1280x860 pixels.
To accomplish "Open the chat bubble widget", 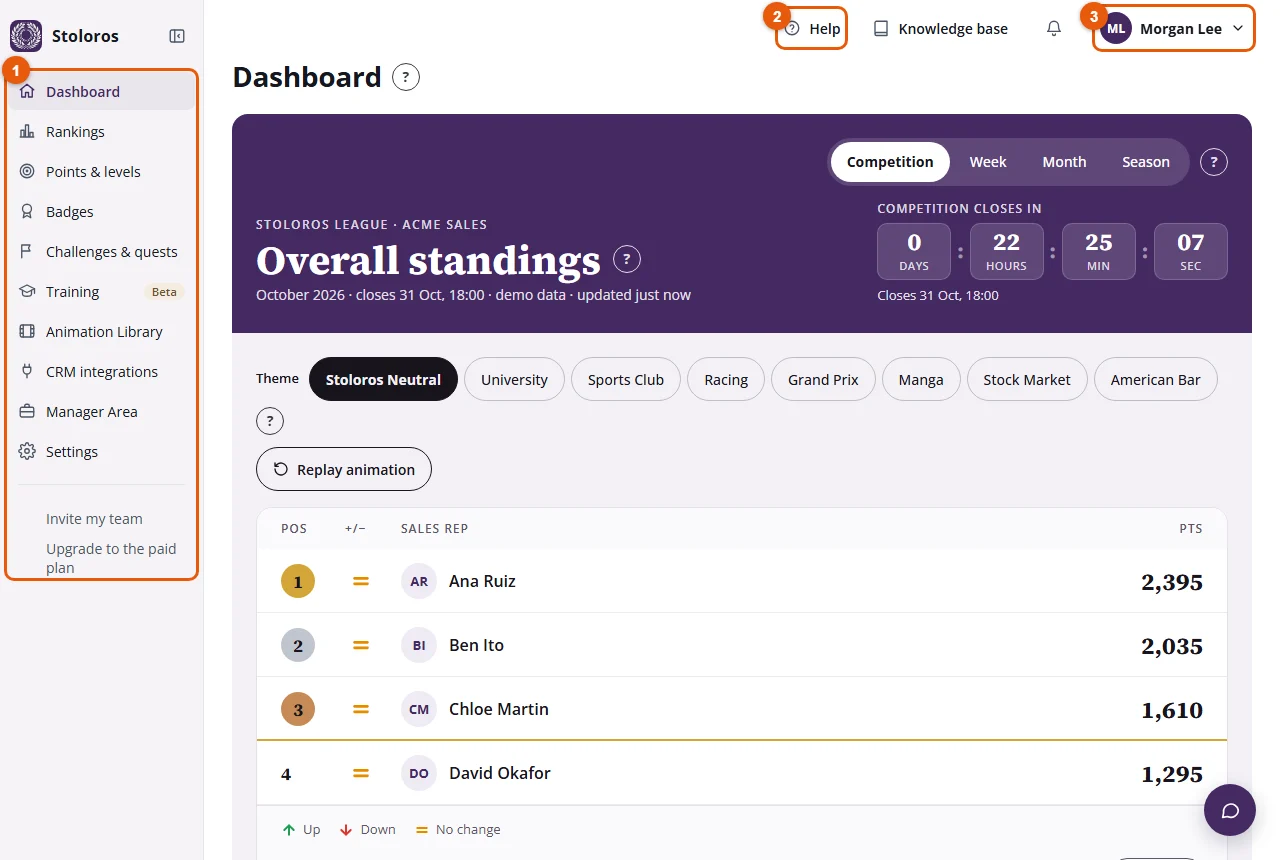I will click(x=1230, y=810).
